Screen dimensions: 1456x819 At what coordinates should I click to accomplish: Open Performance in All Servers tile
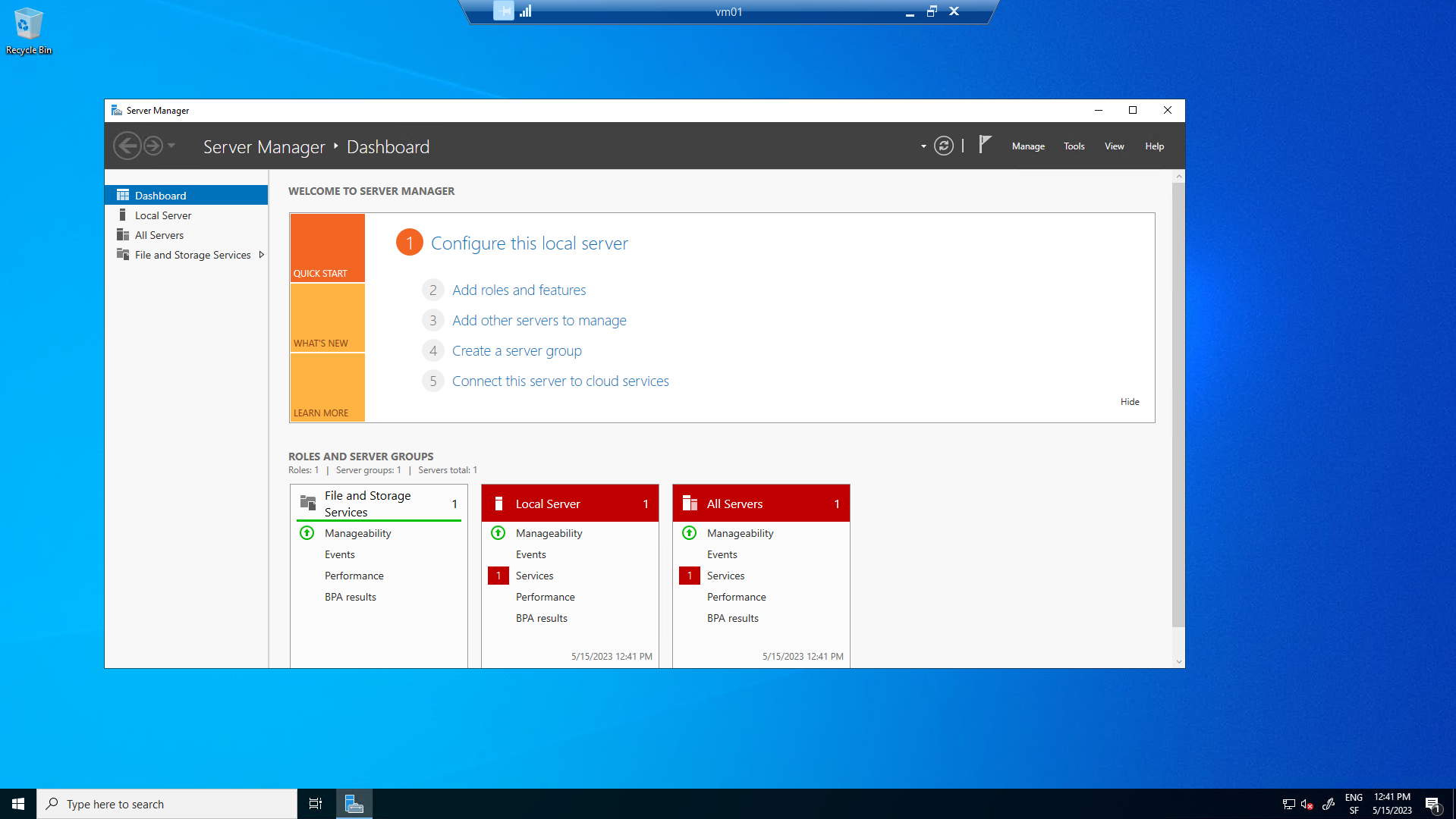737,597
